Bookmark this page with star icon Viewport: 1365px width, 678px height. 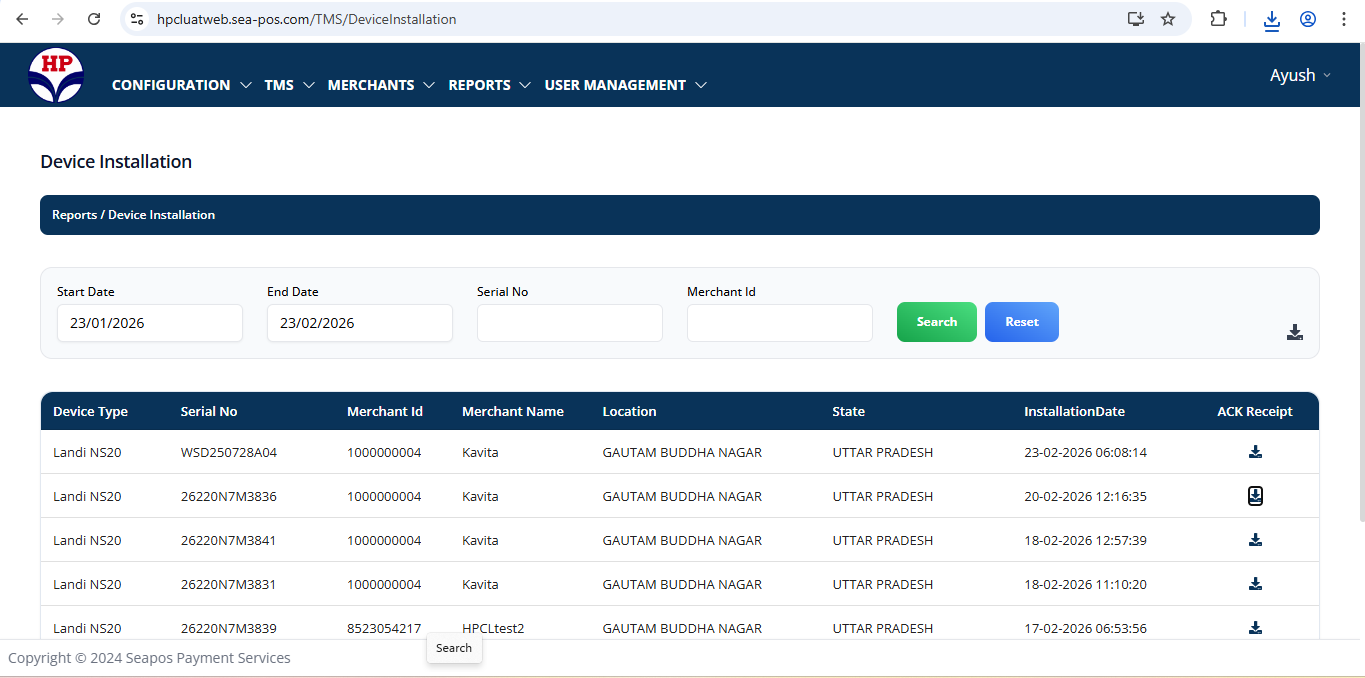pos(1167,19)
